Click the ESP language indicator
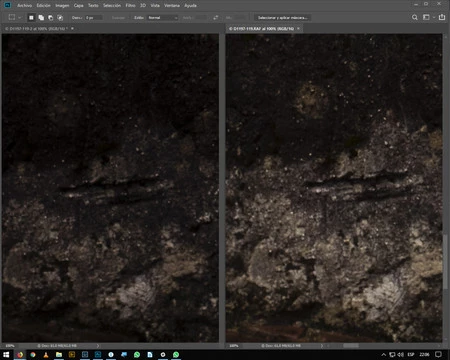 (x=411, y=355)
